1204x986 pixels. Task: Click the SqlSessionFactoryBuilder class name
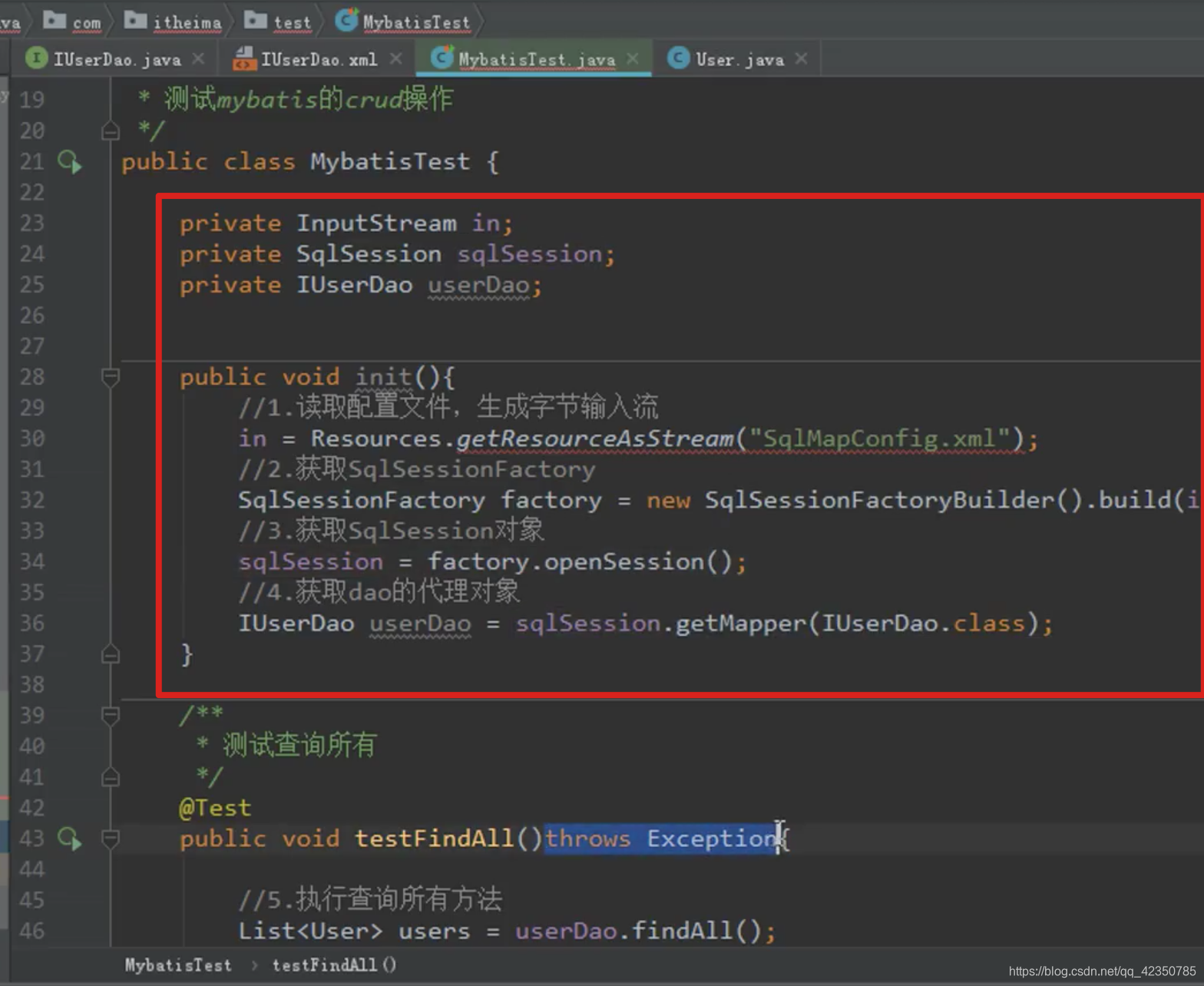pyautogui.click(x=880, y=500)
